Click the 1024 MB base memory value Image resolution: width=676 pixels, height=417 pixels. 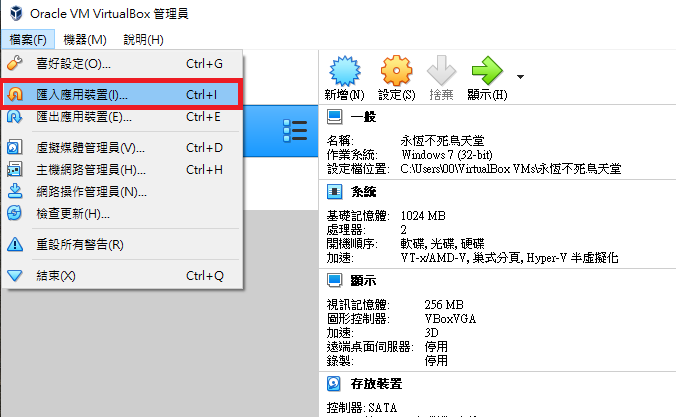(x=423, y=216)
